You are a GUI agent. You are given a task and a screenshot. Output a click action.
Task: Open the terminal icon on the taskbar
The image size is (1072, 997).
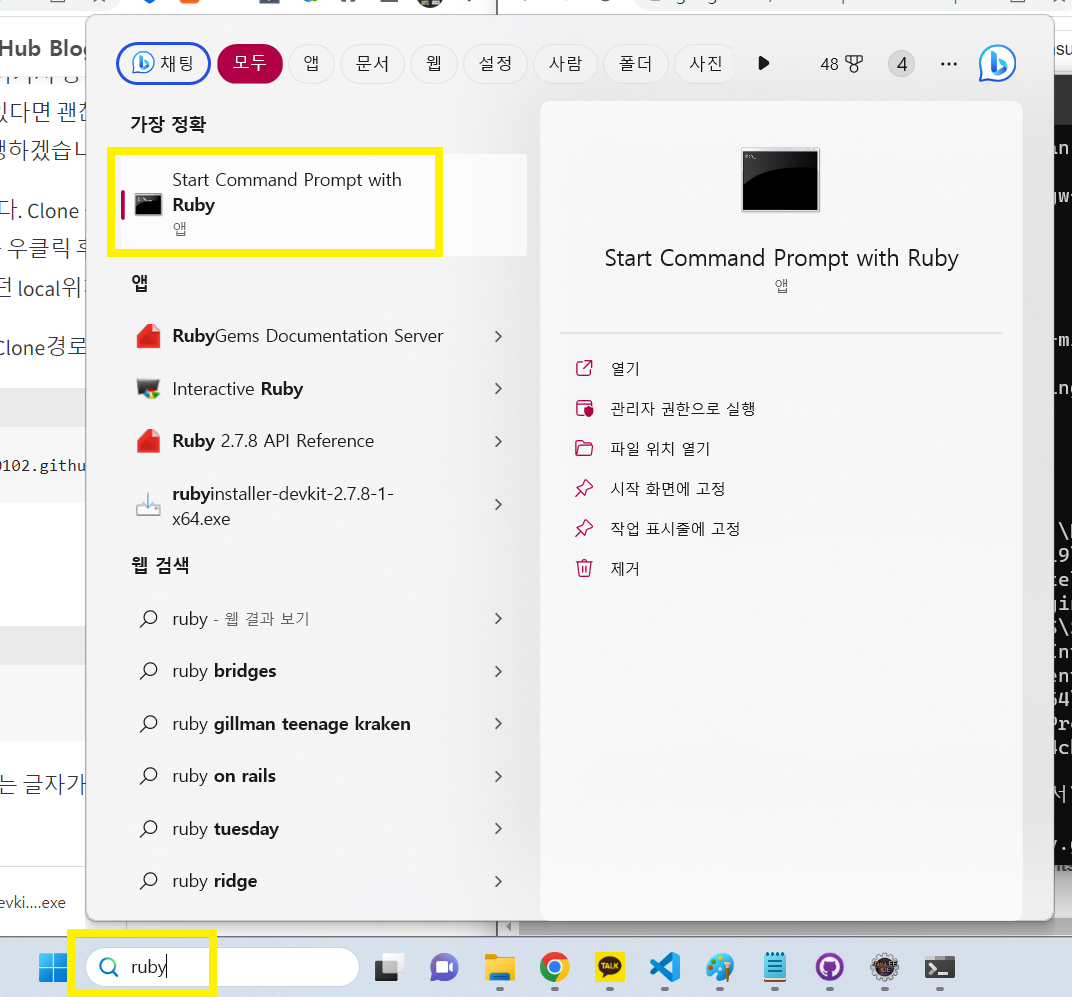pos(940,967)
